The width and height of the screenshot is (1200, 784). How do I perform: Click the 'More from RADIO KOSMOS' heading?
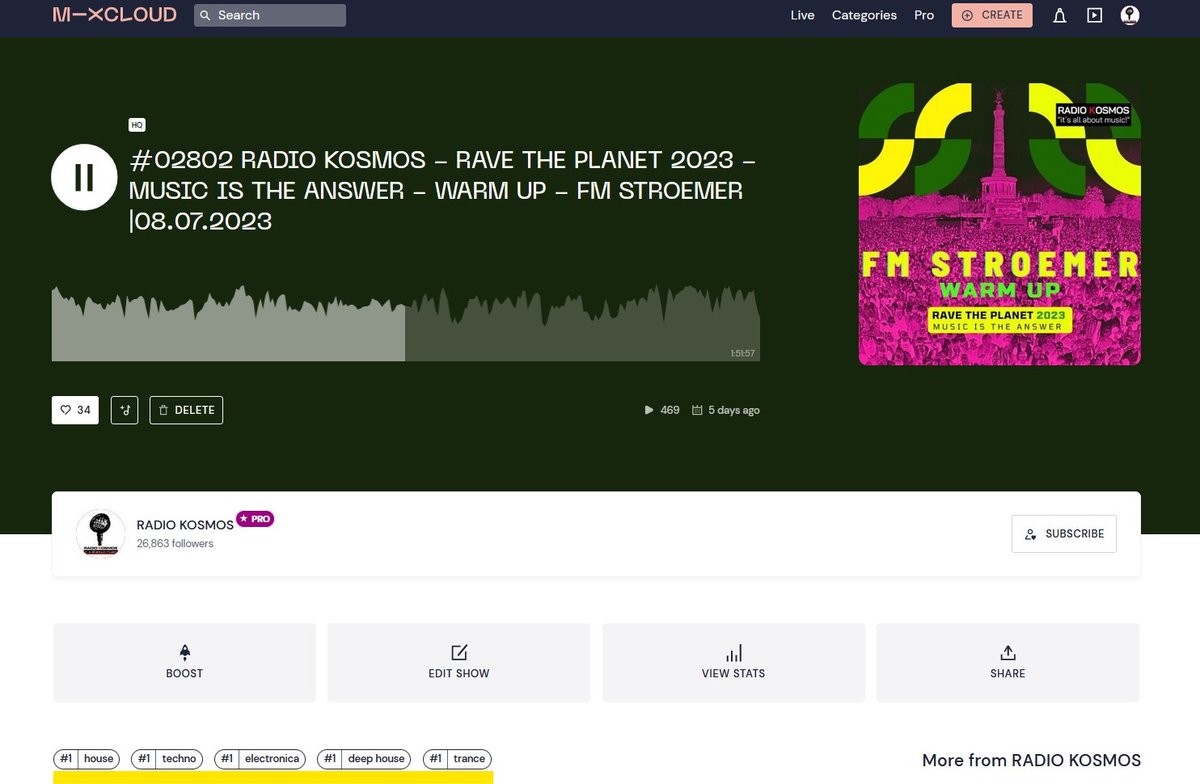[1031, 760]
